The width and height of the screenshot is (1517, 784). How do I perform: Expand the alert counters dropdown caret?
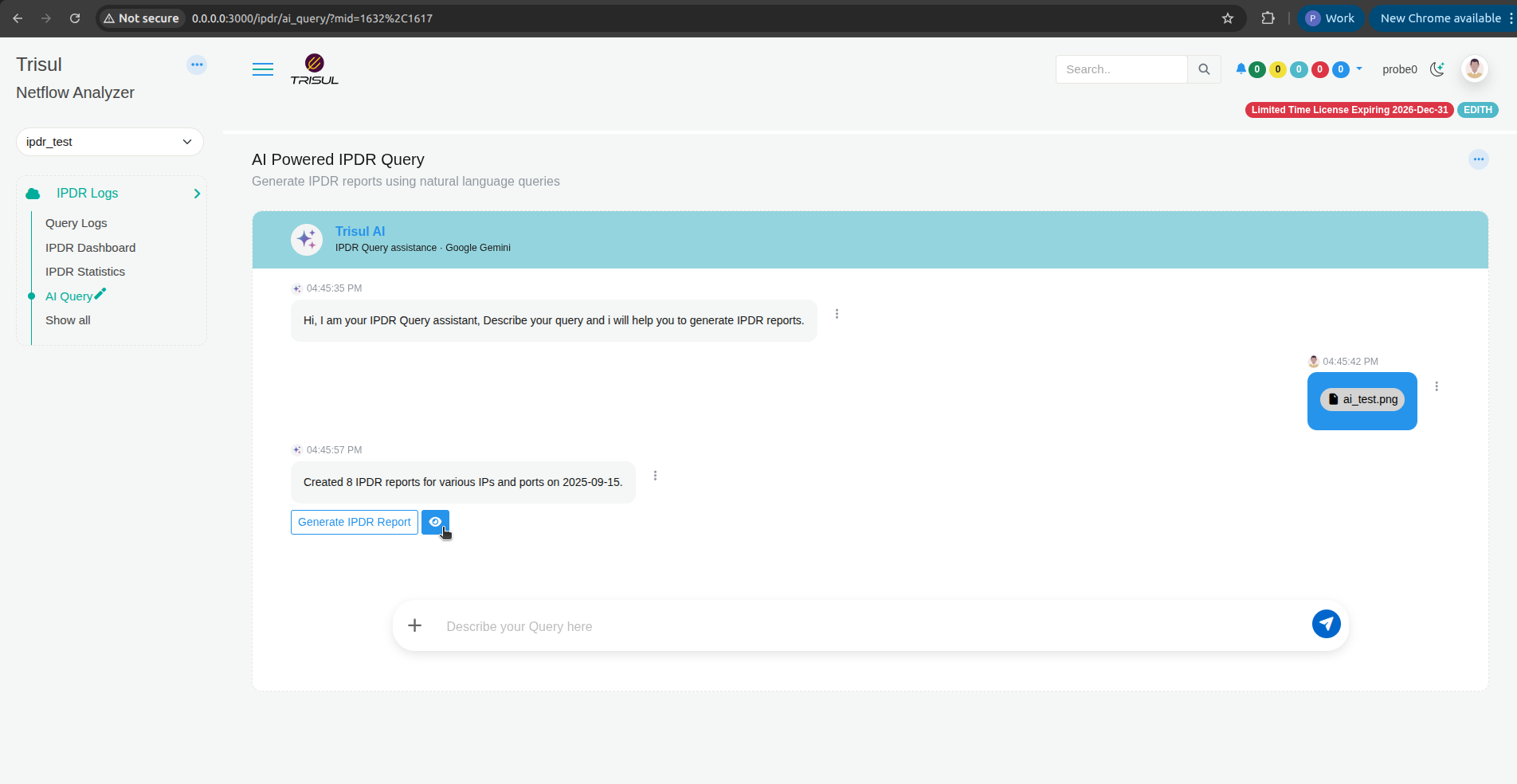tap(1359, 69)
